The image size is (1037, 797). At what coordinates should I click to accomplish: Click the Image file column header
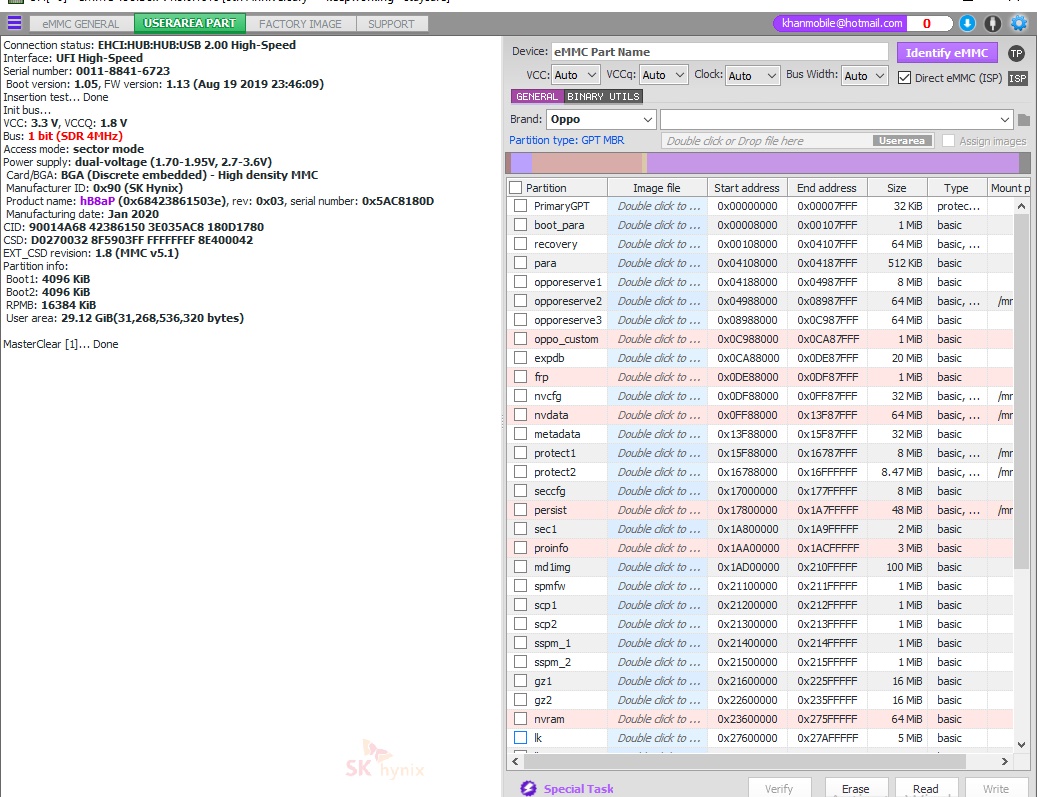click(657, 188)
